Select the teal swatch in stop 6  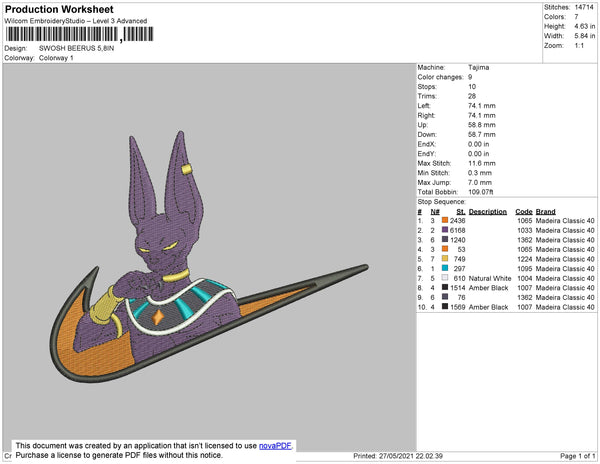coord(445,268)
